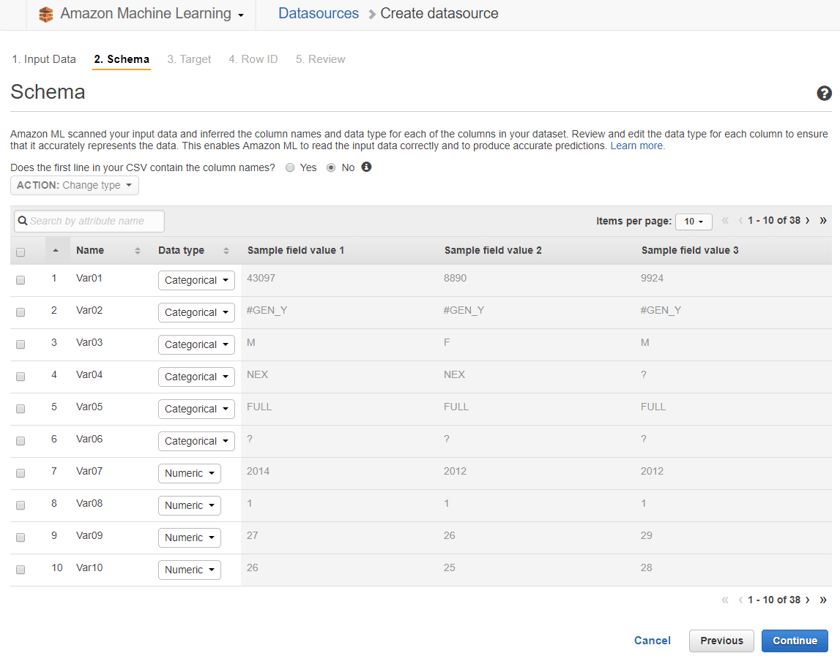Go to step 4. Row ID
Image resolution: width=840 pixels, height=664 pixels.
point(253,59)
